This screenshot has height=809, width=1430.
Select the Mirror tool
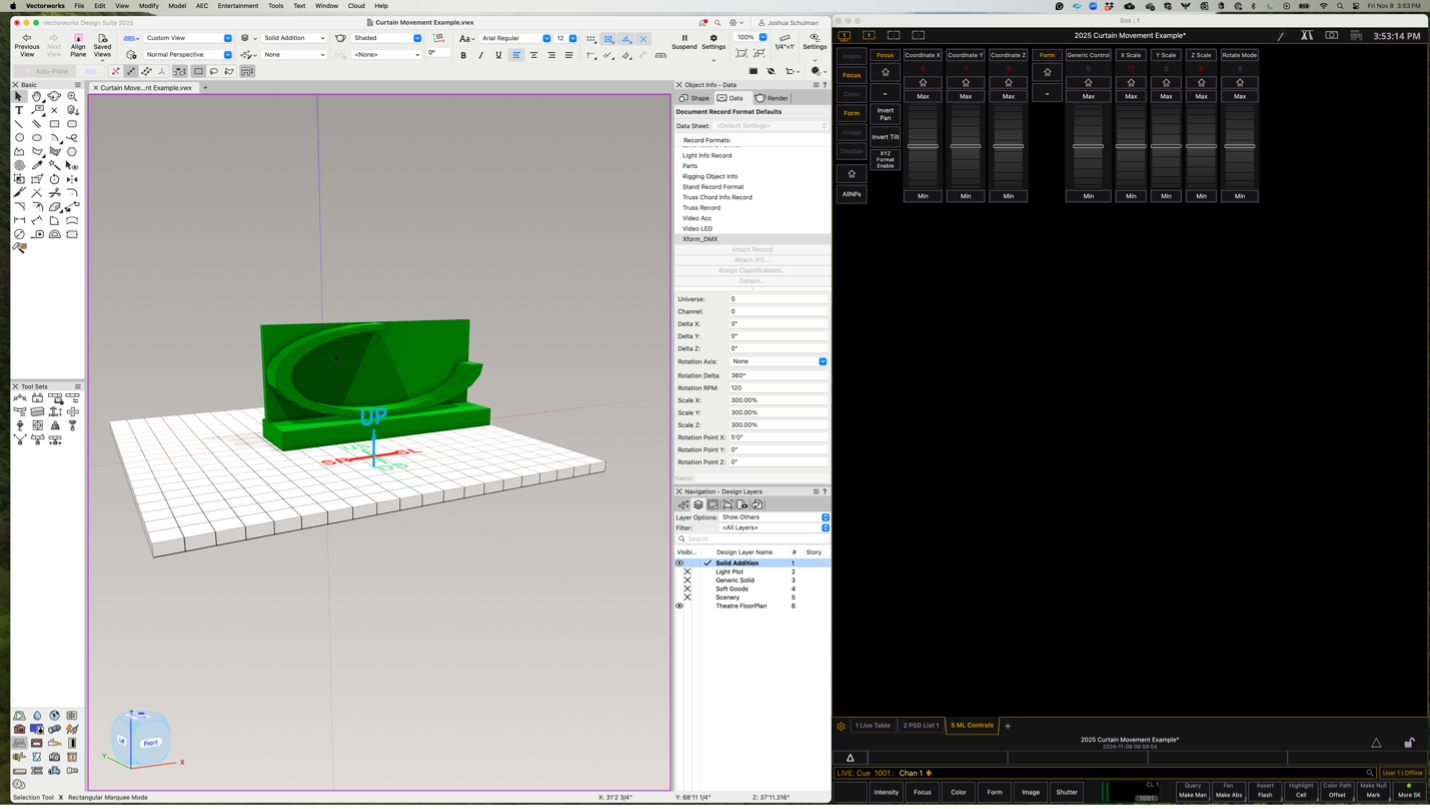pos(72,179)
